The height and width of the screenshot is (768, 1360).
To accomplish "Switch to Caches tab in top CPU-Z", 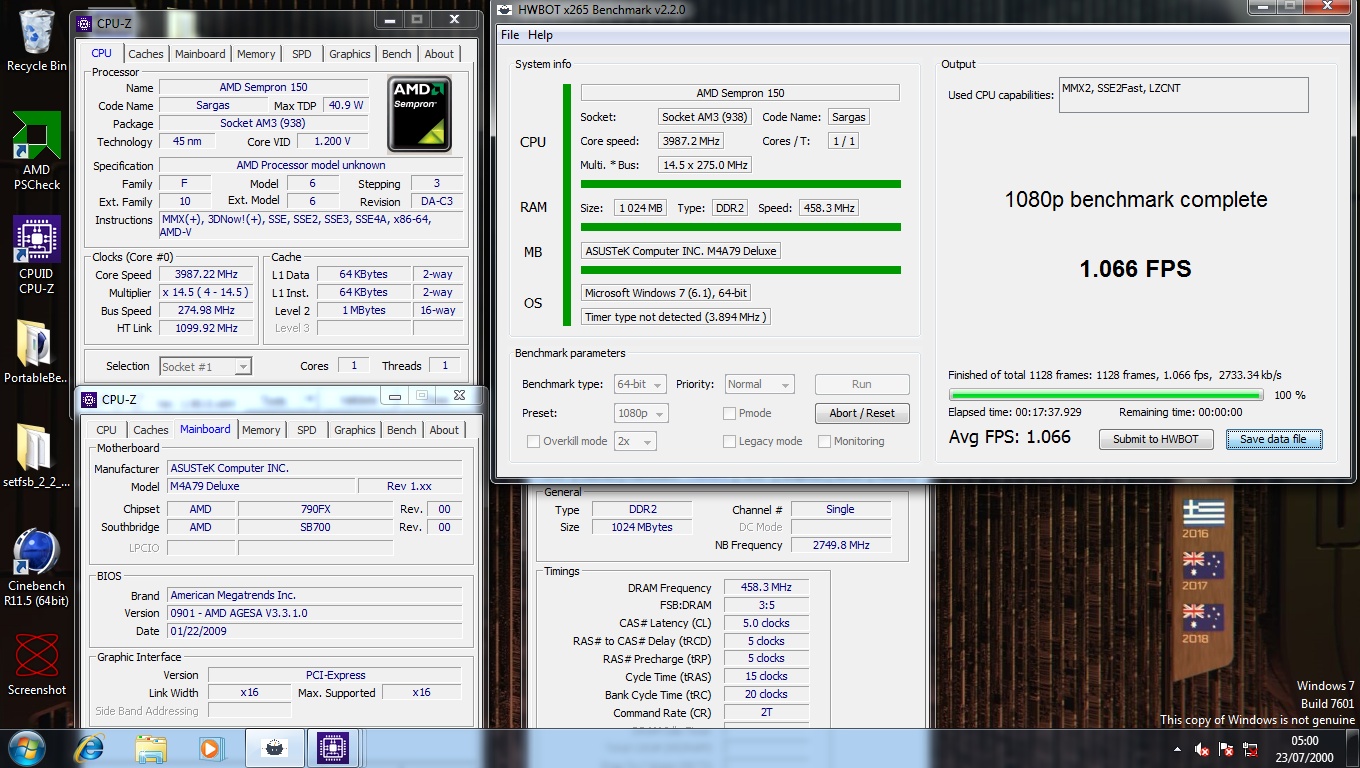I will 146,54.
